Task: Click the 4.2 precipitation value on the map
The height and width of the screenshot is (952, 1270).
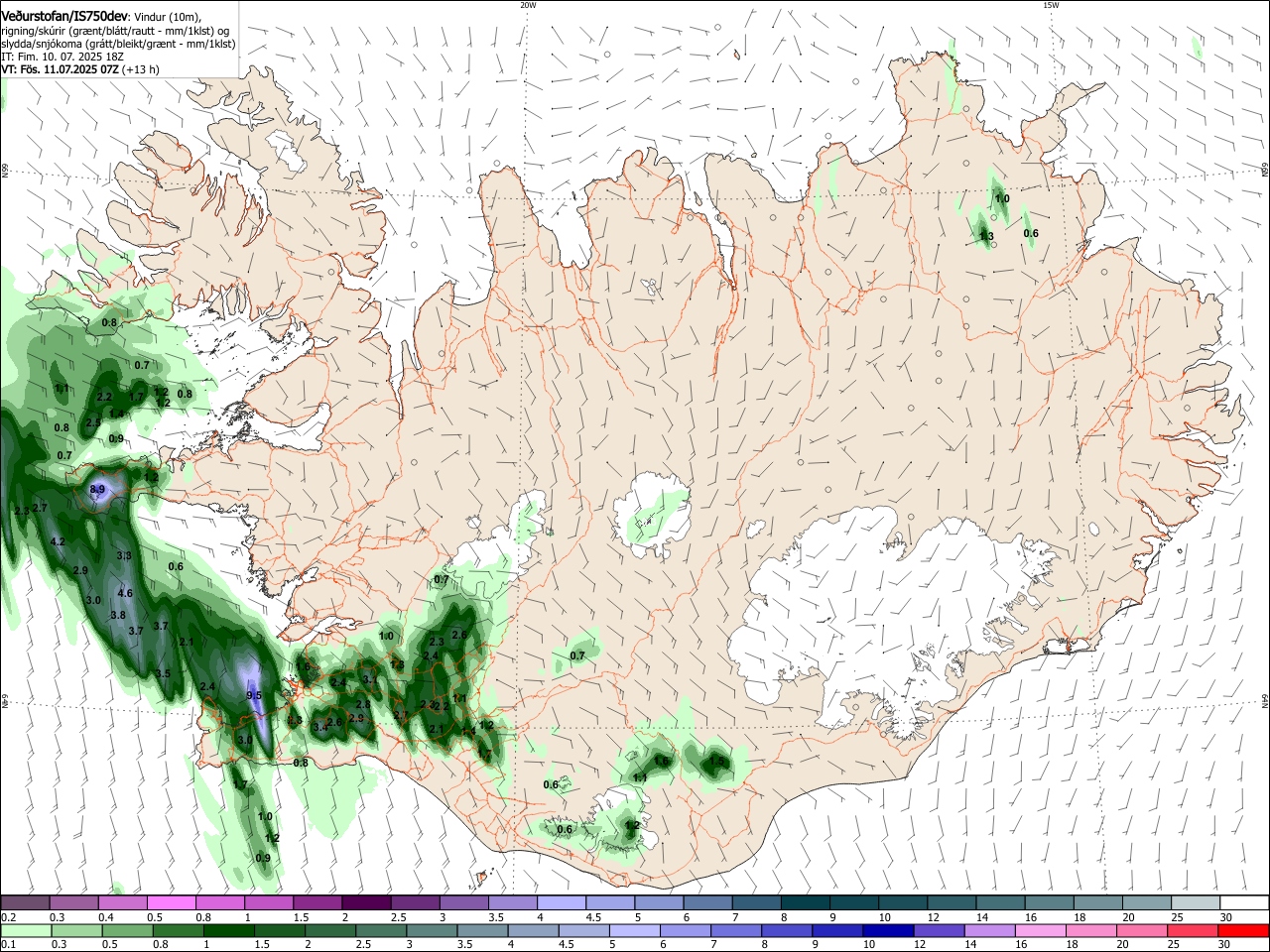Action: click(58, 541)
